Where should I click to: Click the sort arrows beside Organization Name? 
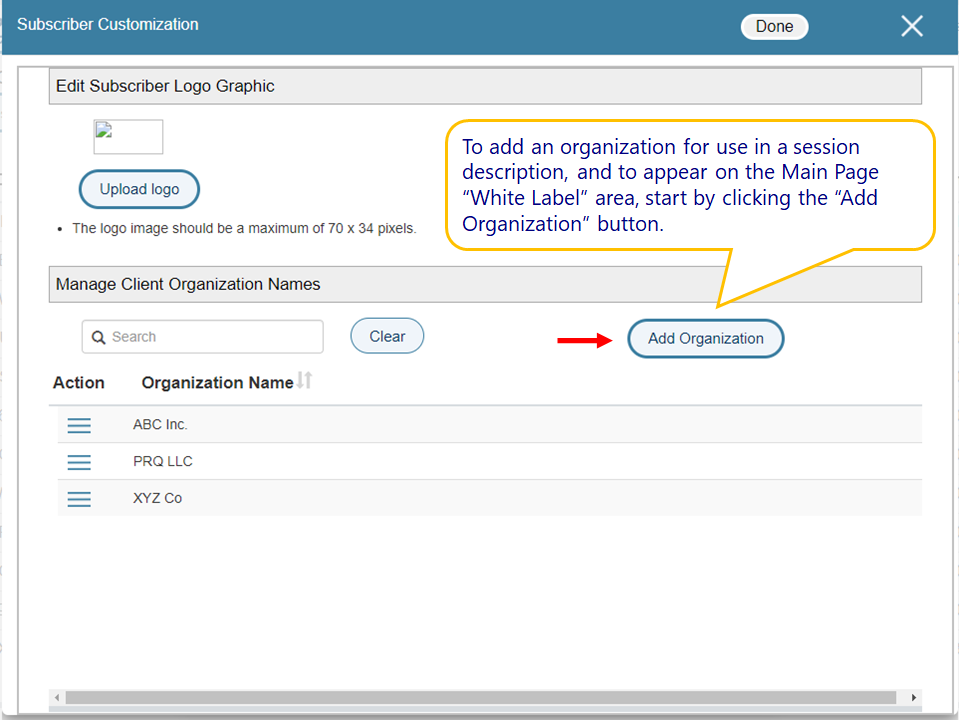(305, 381)
